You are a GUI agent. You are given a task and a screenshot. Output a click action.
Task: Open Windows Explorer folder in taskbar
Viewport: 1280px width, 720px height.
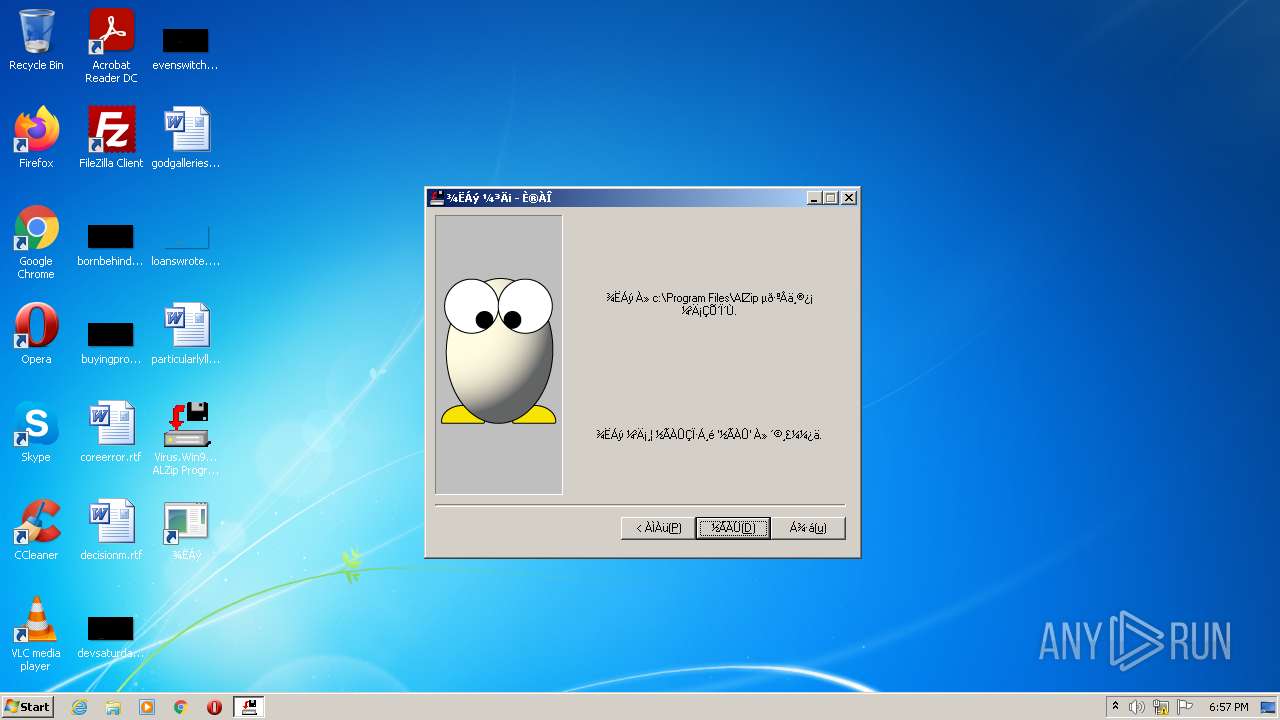point(113,707)
